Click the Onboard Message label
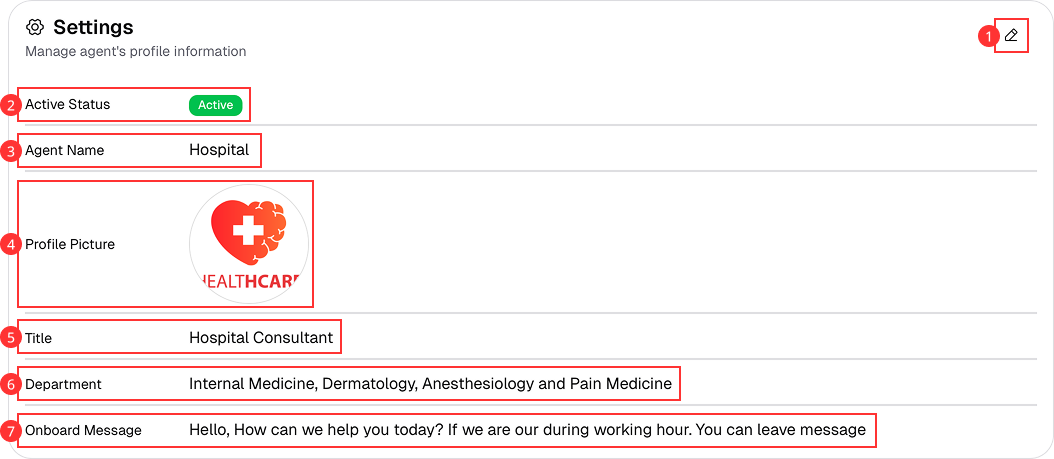1054x459 pixels. point(83,430)
